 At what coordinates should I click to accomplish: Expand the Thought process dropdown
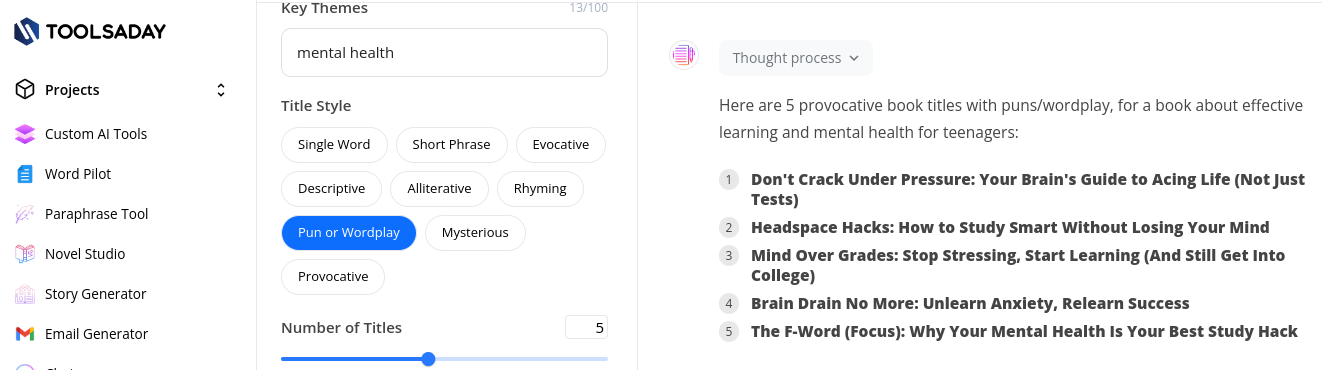point(796,58)
